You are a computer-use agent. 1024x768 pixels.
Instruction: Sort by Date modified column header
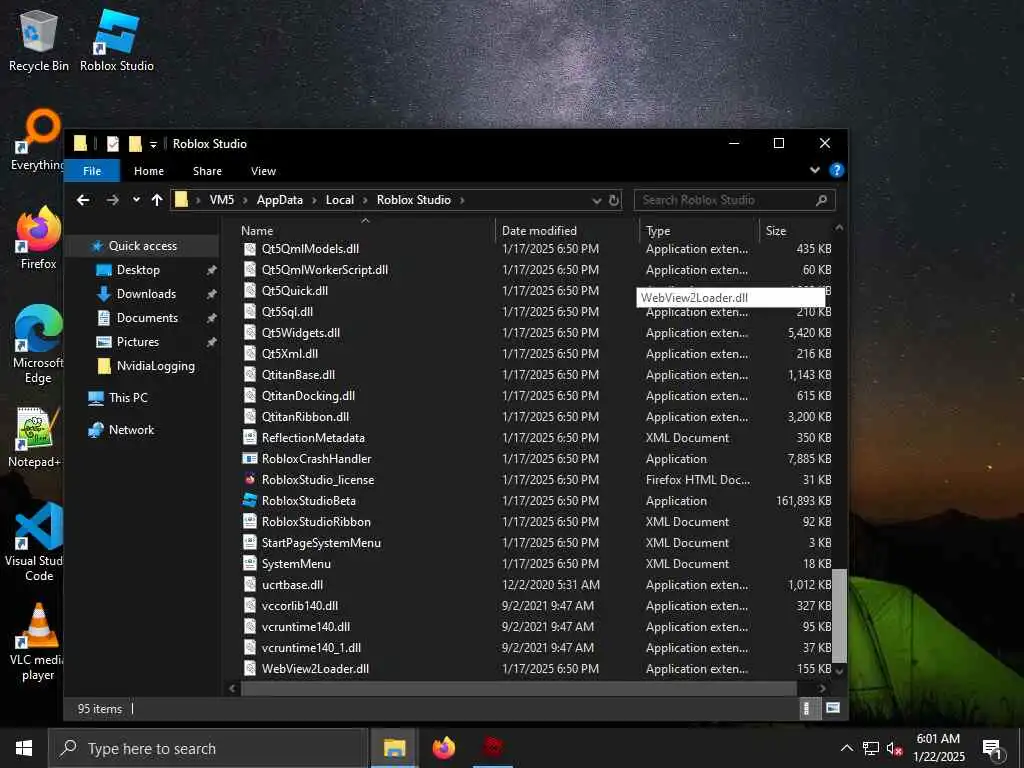click(x=539, y=231)
